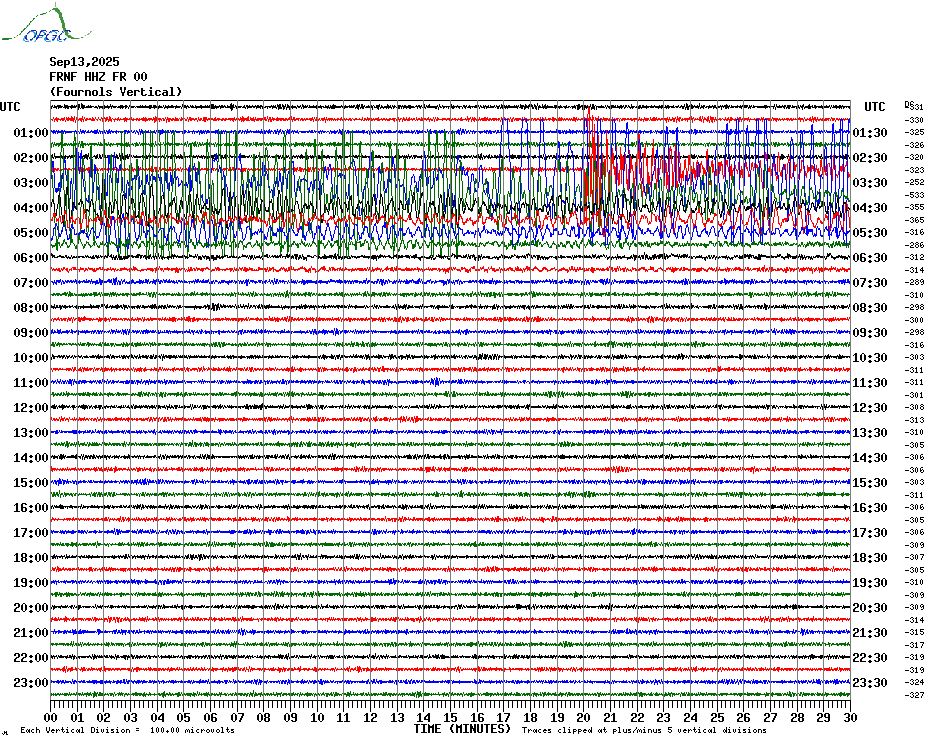The image size is (930, 744).
Task: Click minute 00 on the bottom axis
Action: [x=50, y=717]
